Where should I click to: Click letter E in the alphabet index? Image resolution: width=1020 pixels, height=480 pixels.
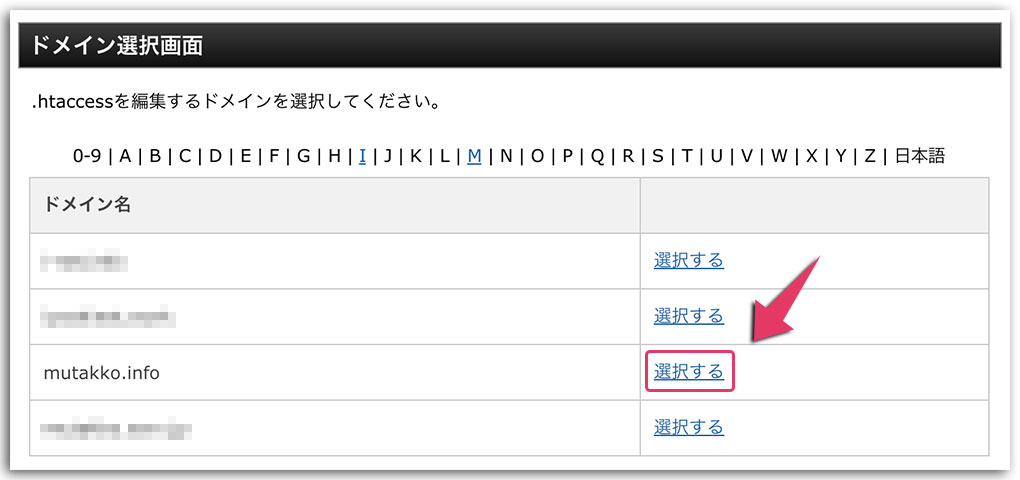pos(245,156)
